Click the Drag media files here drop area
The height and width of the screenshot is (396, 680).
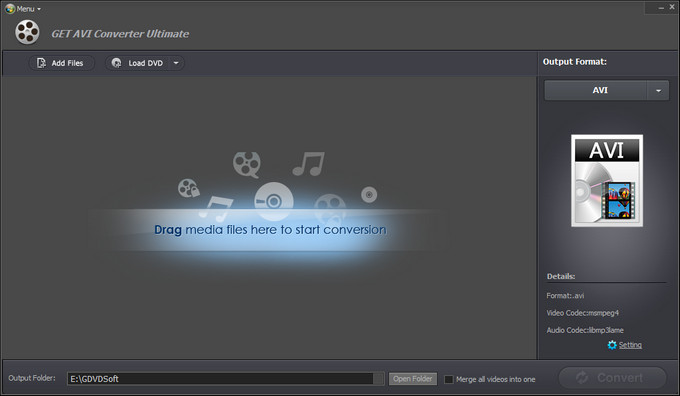click(x=270, y=230)
